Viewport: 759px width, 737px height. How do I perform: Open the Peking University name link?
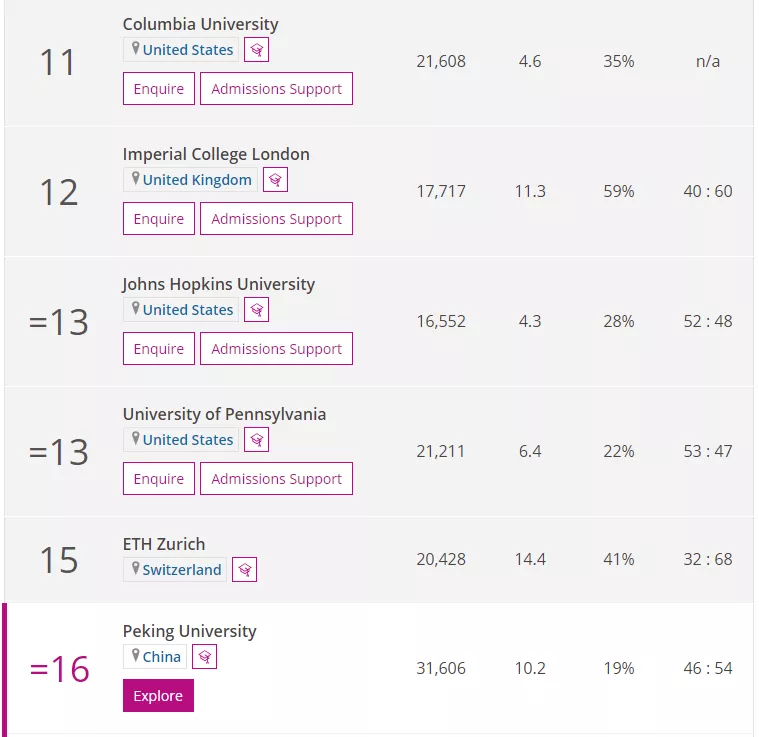coord(189,631)
